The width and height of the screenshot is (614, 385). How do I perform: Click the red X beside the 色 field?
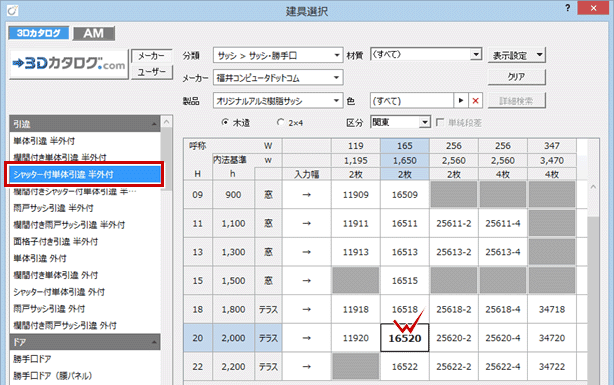pos(475,101)
